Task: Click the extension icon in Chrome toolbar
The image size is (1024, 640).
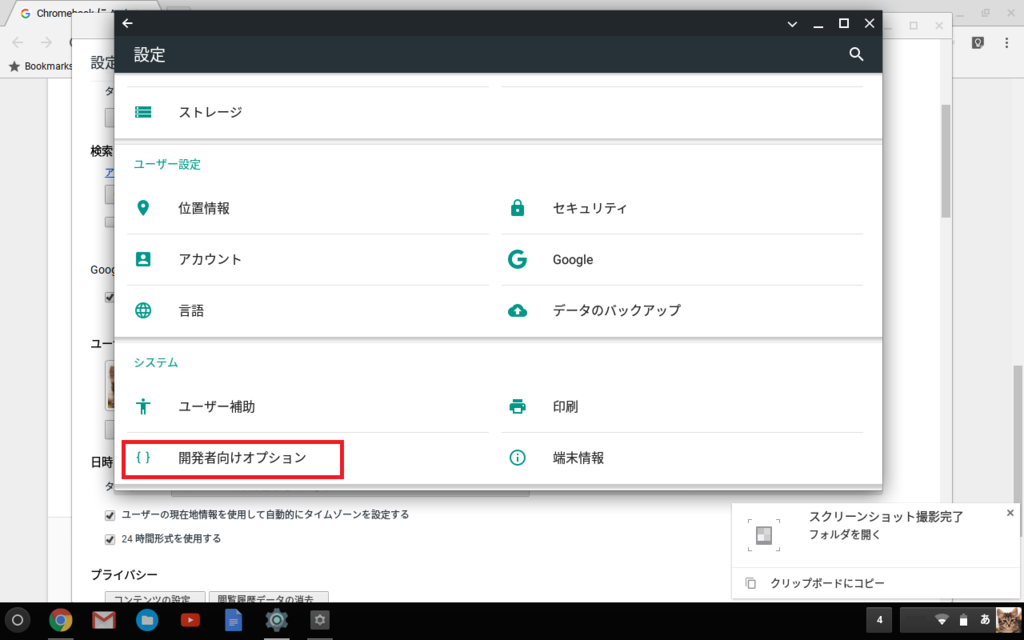Action: point(978,43)
